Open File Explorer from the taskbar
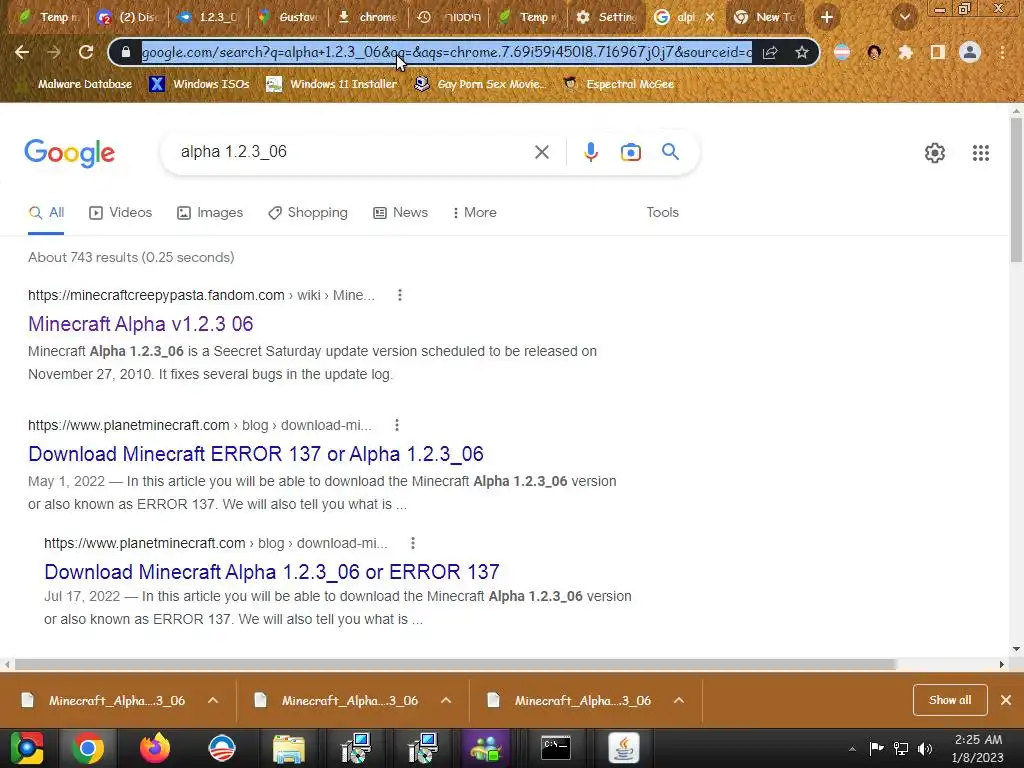This screenshot has width=1024, height=768. pyautogui.click(x=288, y=748)
